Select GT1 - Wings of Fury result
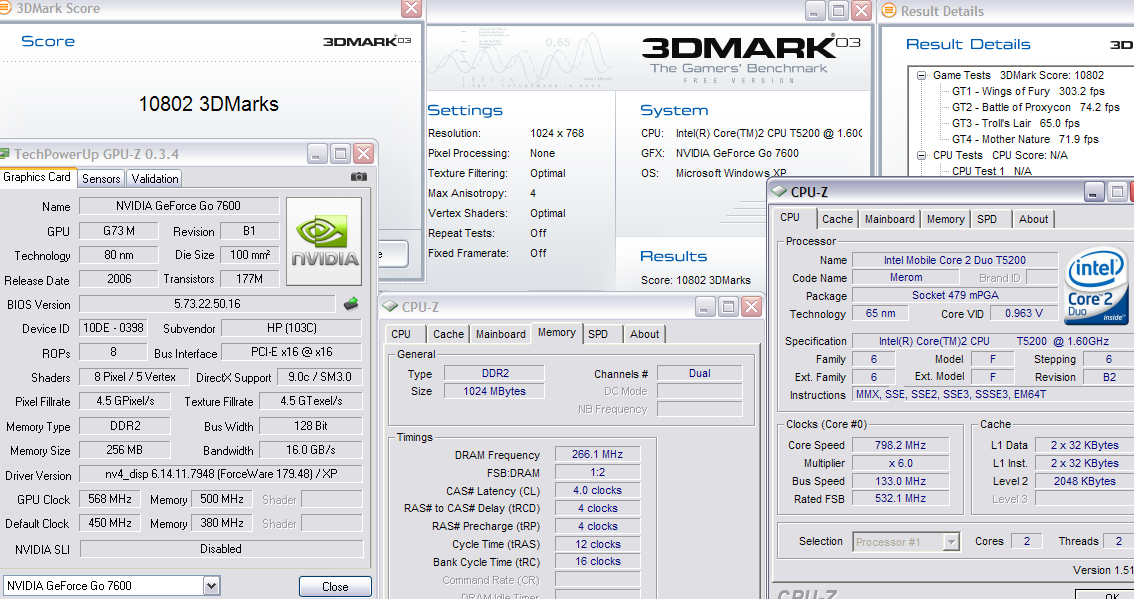This screenshot has height=599, width=1134. click(1028, 91)
